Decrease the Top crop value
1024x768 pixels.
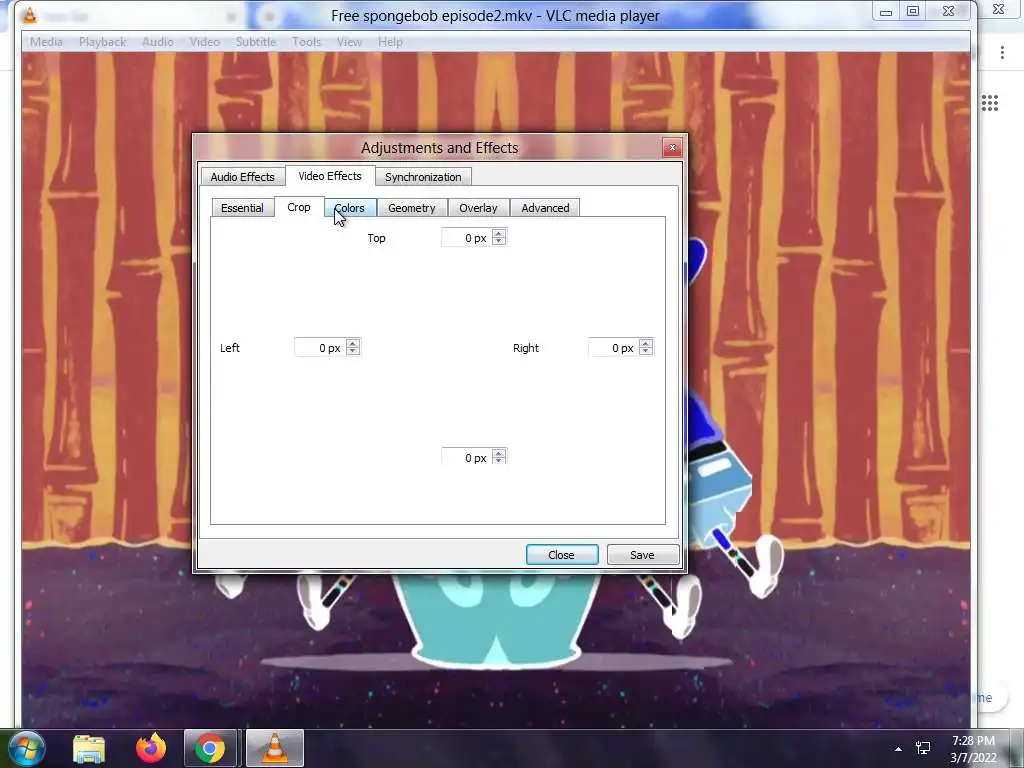[499, 242]
